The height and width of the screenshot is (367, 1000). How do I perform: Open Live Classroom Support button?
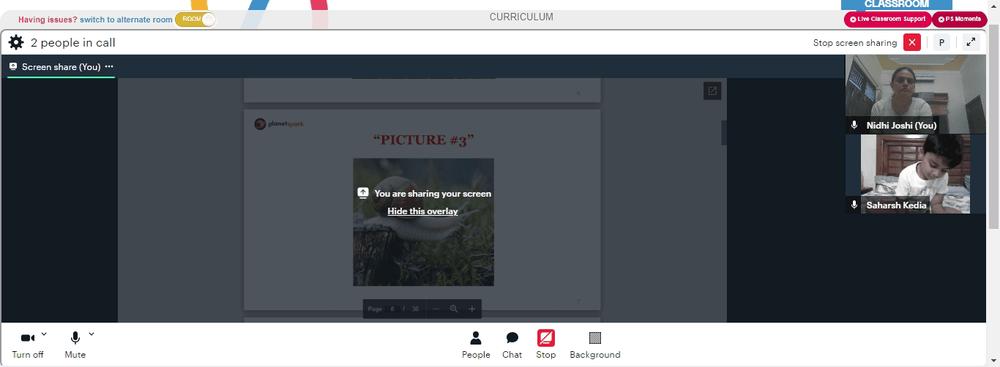coord(887,19)
